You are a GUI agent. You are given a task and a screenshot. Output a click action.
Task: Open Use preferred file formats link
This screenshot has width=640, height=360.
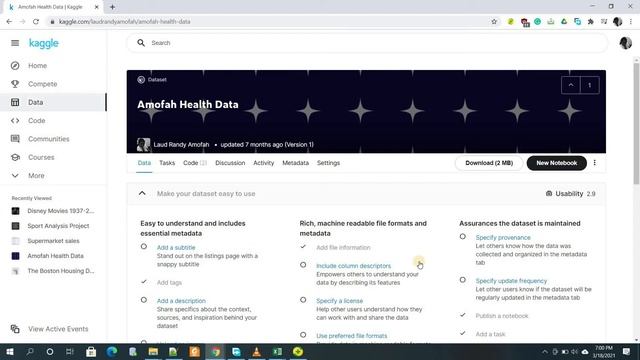[351, 336]
